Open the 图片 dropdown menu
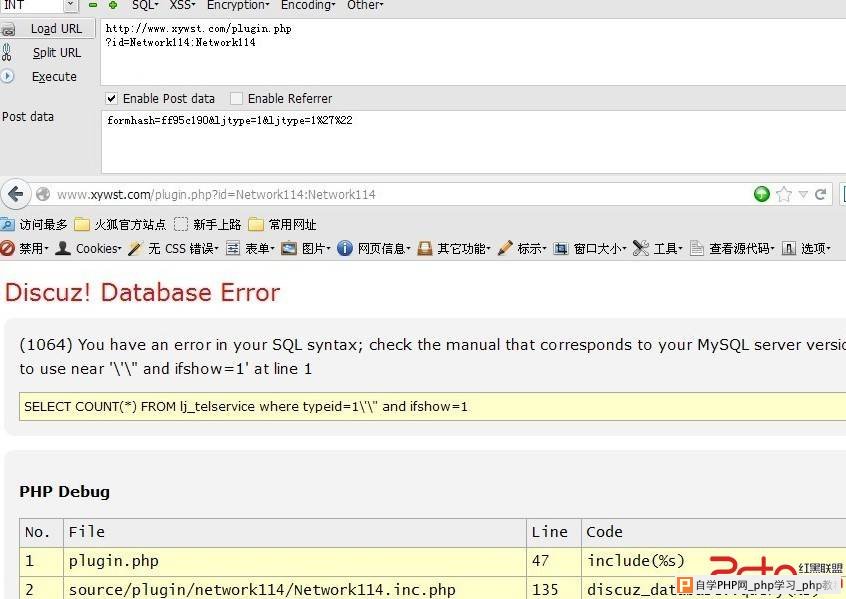 pos(316,248)
